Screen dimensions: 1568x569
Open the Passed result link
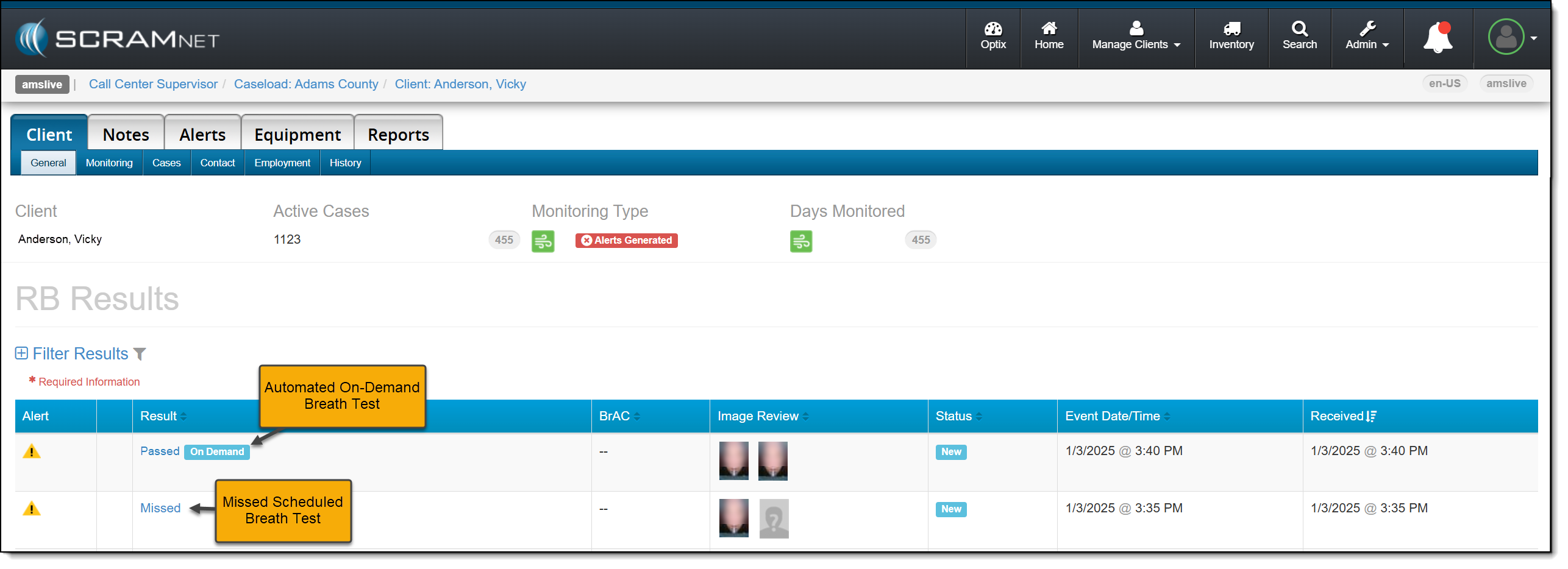pos(160,451)
